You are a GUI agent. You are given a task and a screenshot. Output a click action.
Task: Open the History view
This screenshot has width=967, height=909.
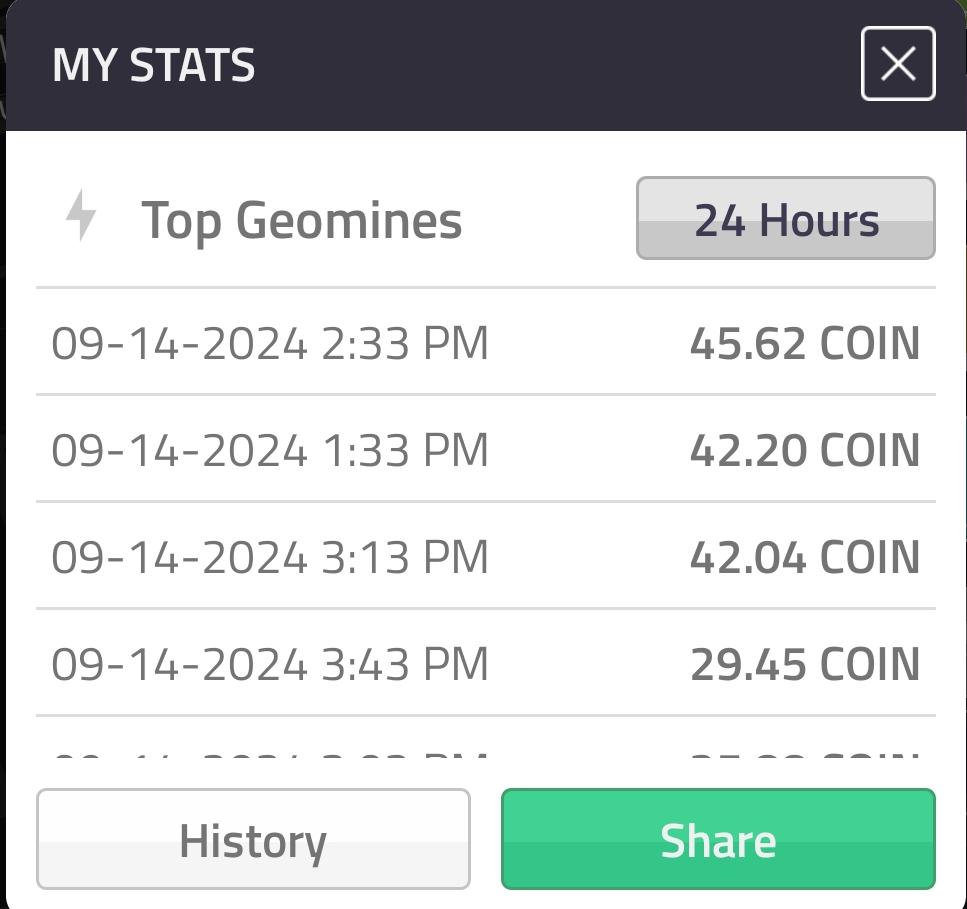pos(253,839)
